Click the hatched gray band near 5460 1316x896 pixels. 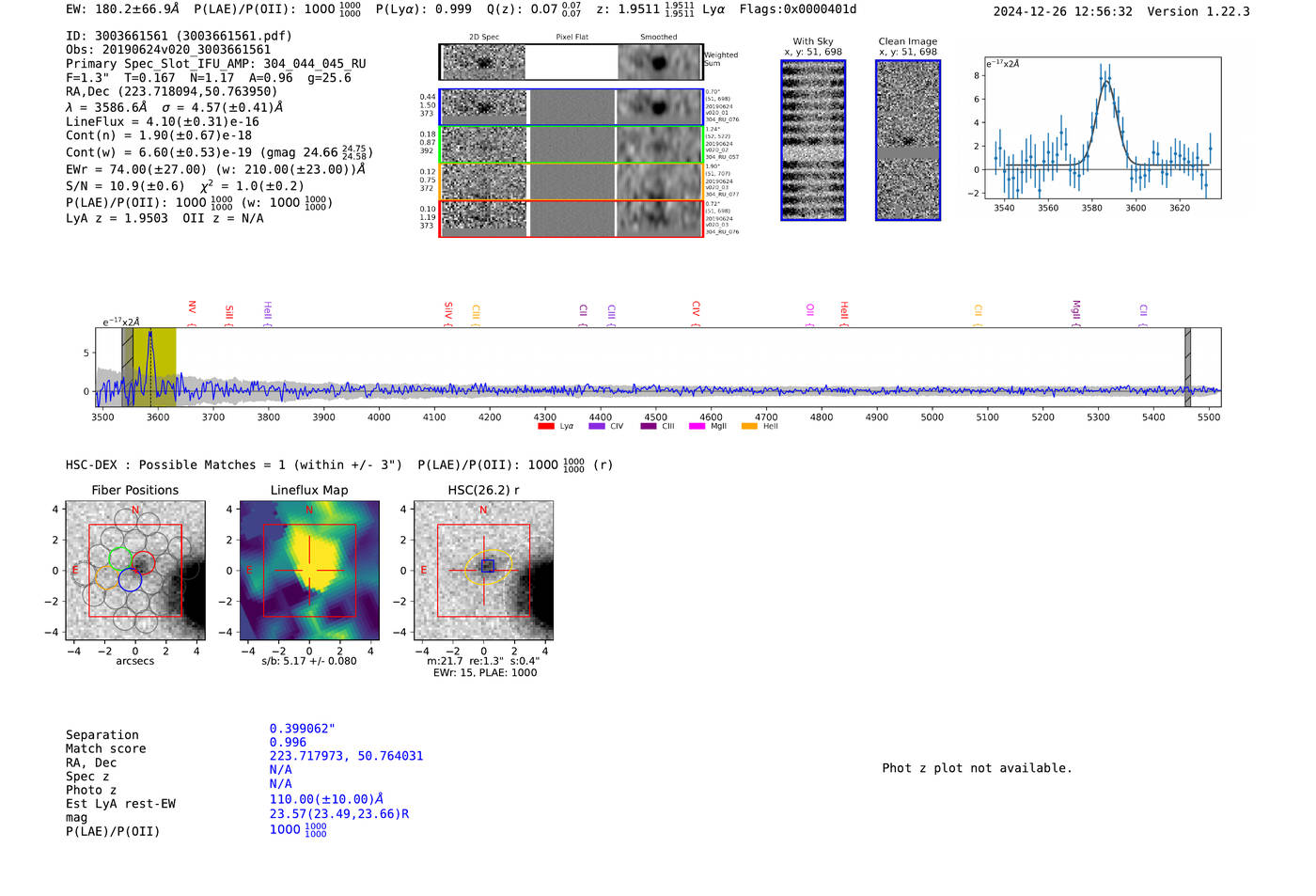[1187, 367]
